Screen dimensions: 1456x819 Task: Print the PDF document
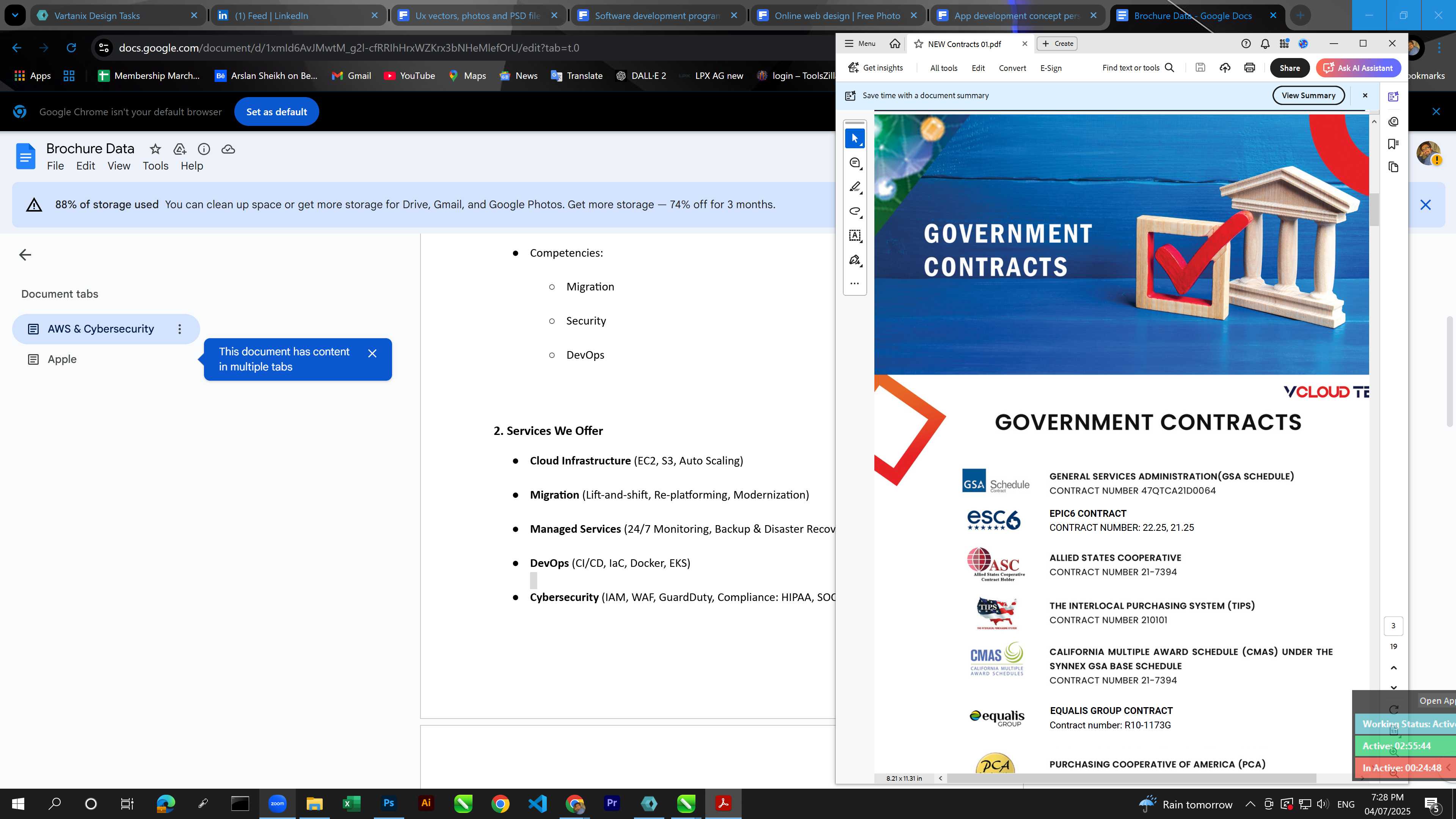coord(1250,68)
